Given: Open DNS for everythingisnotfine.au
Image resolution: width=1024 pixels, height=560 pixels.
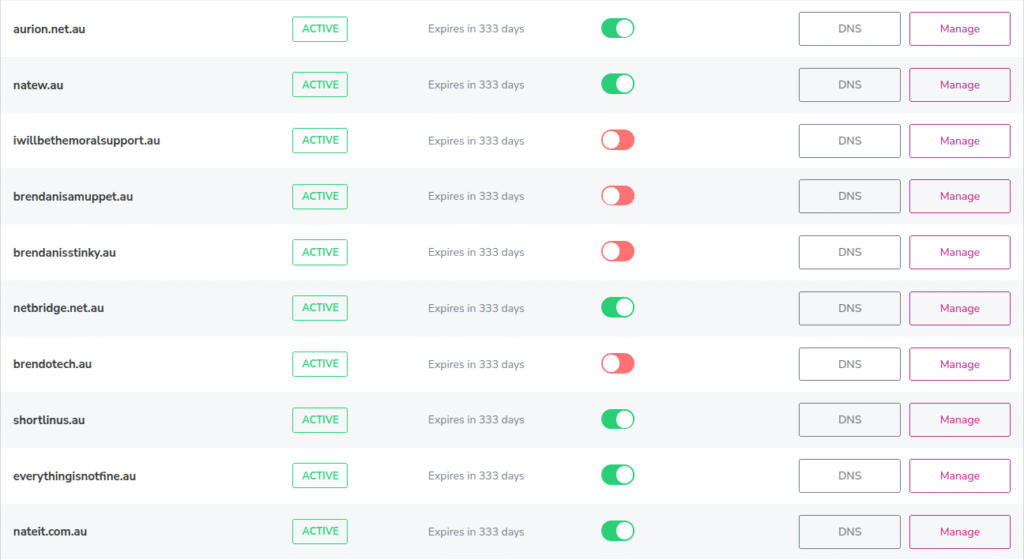Looking at the screenshot, I should (x=849, y=476).
